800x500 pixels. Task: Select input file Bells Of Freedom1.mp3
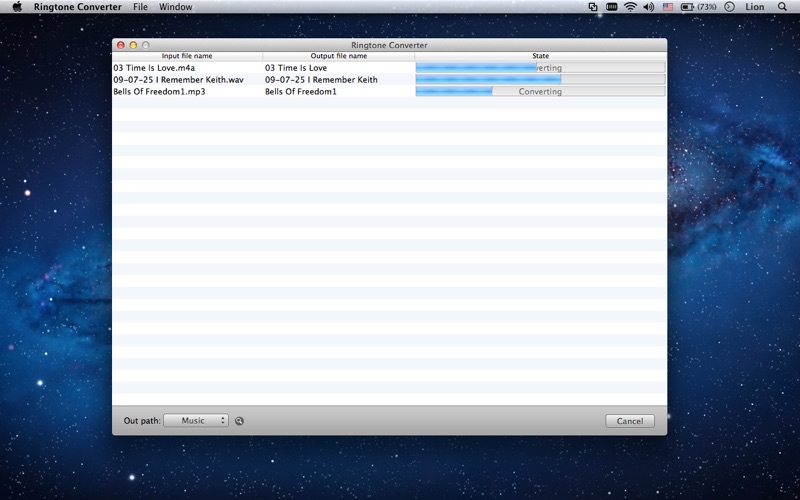pyautogui.click(x=159, y=91)
